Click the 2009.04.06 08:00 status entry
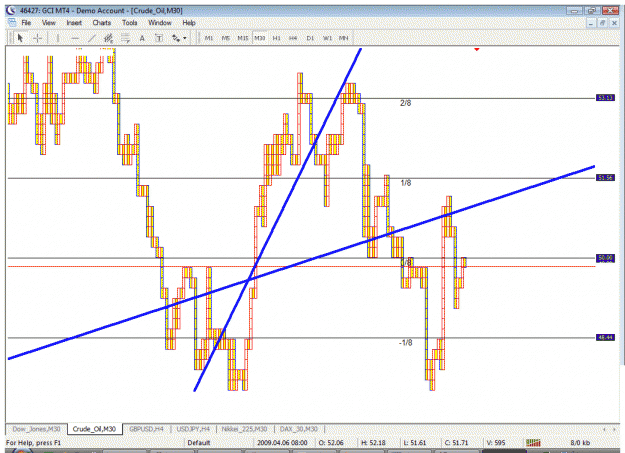 click(282, 443)
